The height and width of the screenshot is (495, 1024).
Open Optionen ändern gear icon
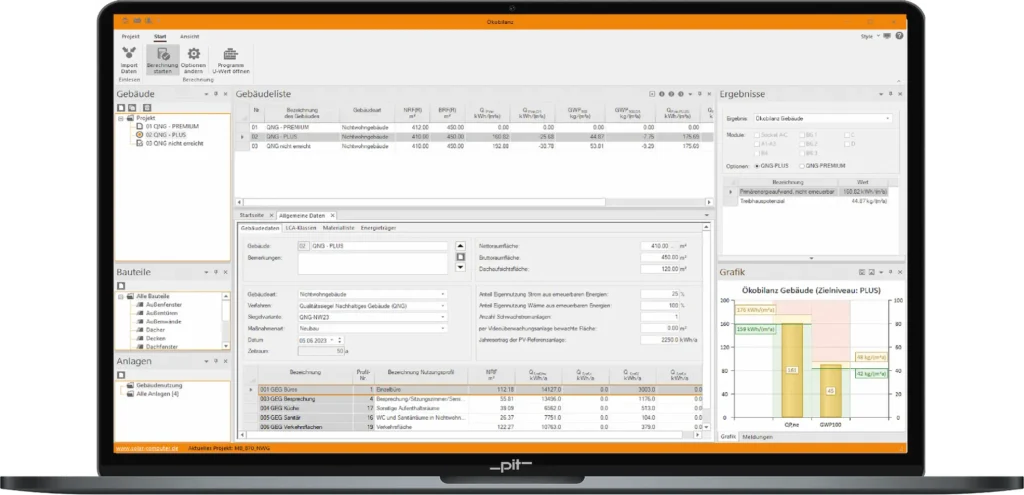pyautogui.click(x=194, y=54)
